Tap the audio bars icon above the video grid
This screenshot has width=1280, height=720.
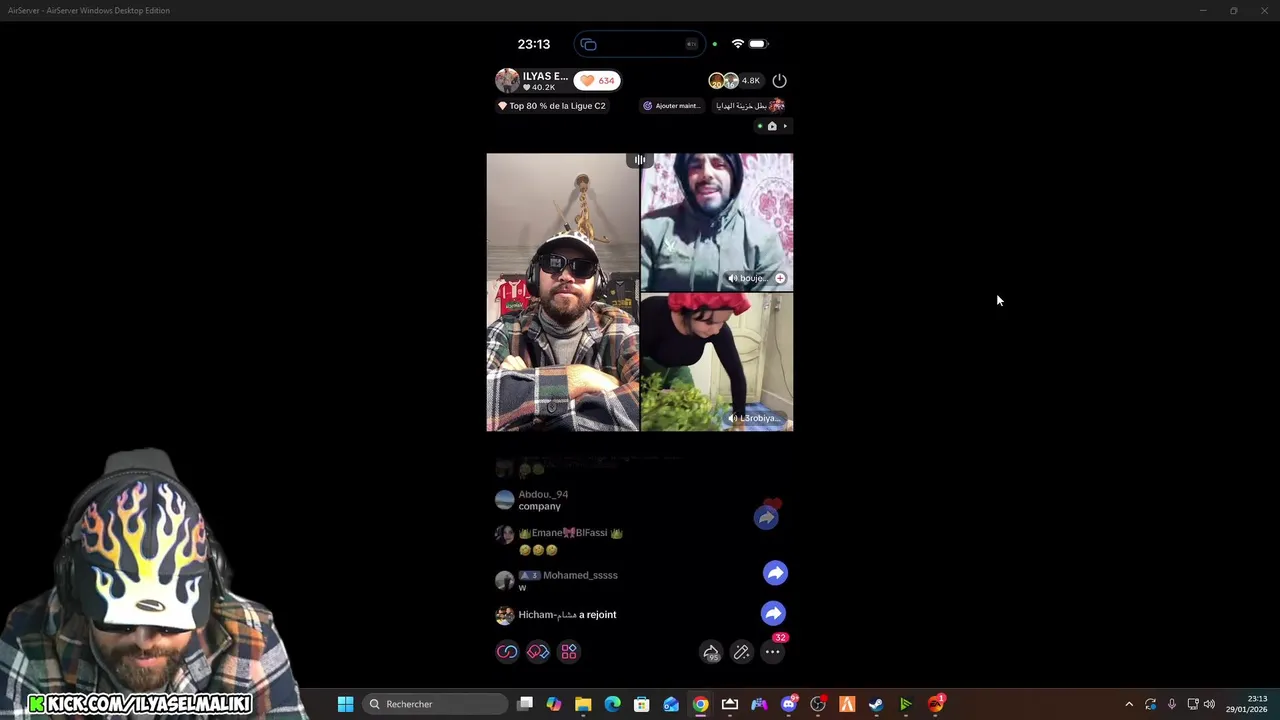click(x=640, y=159)
